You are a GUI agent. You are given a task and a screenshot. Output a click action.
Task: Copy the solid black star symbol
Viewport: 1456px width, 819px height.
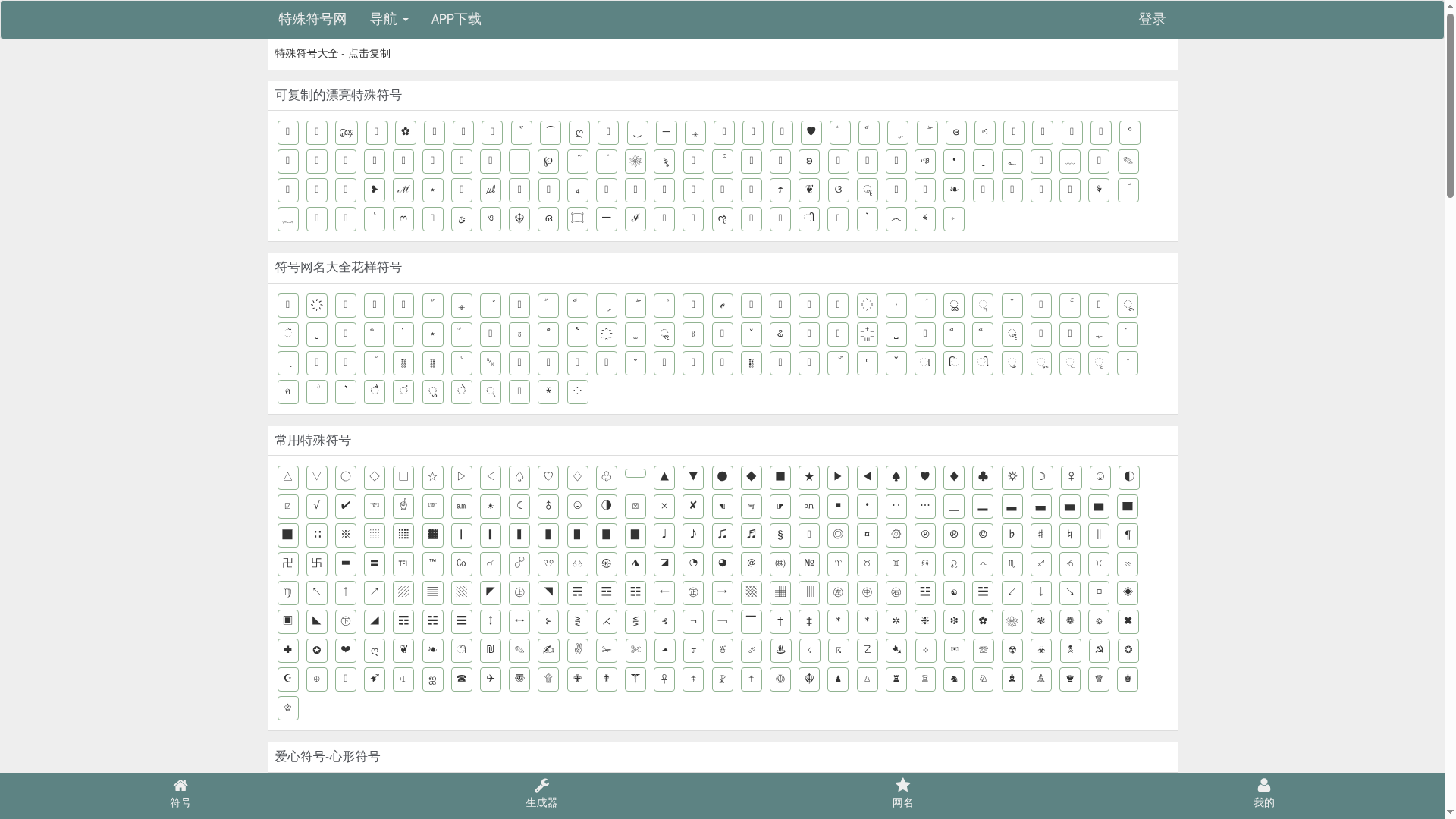click(x=809, y=477)
